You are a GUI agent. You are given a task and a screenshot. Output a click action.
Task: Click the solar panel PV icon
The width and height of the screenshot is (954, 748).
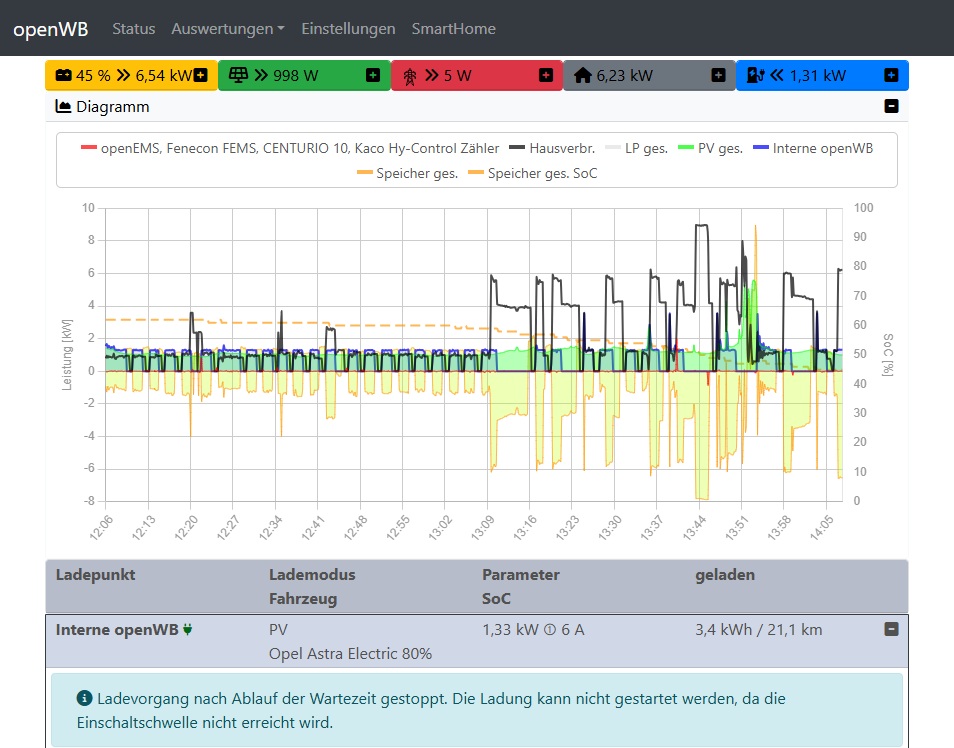(x=239, y=75)
